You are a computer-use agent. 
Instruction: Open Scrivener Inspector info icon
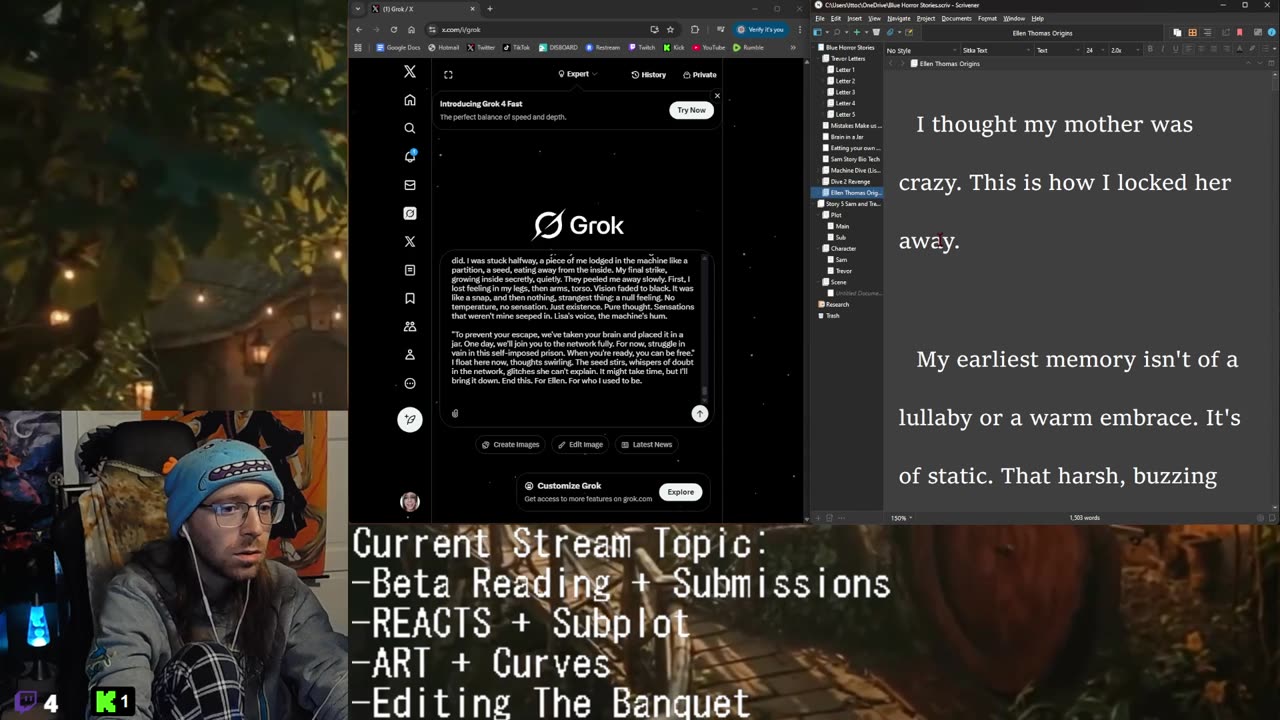tap(1271, 32)
